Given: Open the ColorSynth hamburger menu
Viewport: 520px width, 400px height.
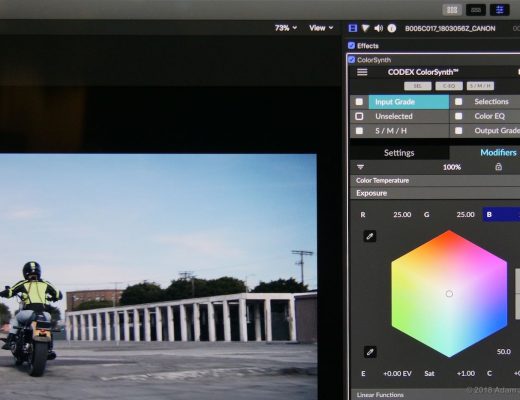Looking at the screenshot, I should pos(362,72).
